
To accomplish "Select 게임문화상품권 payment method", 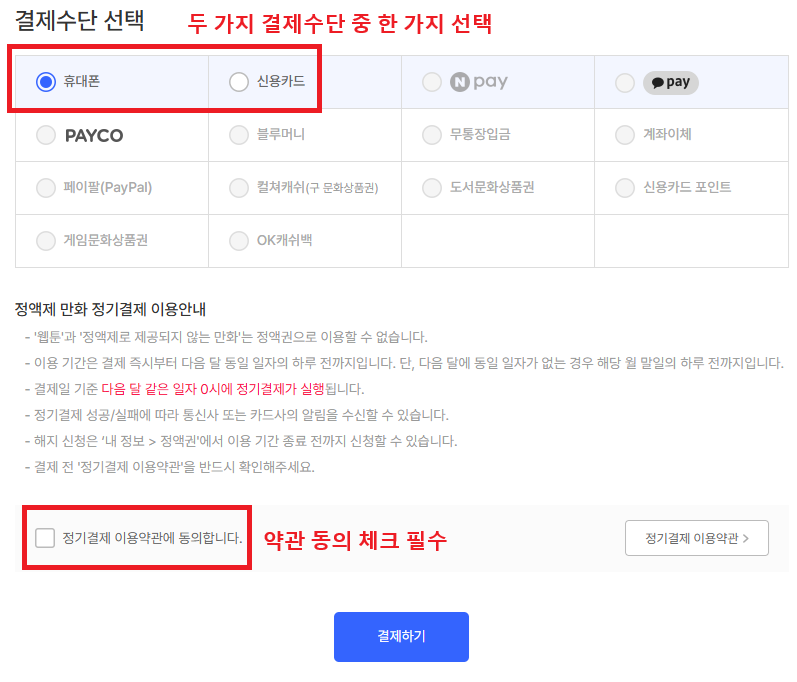I will (46, 240).
